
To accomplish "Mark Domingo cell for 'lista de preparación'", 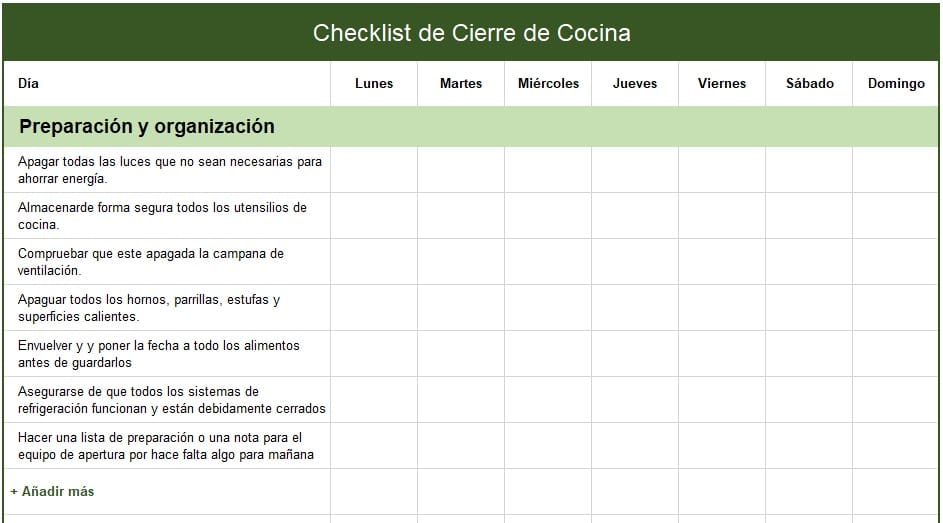I will 896,446.
